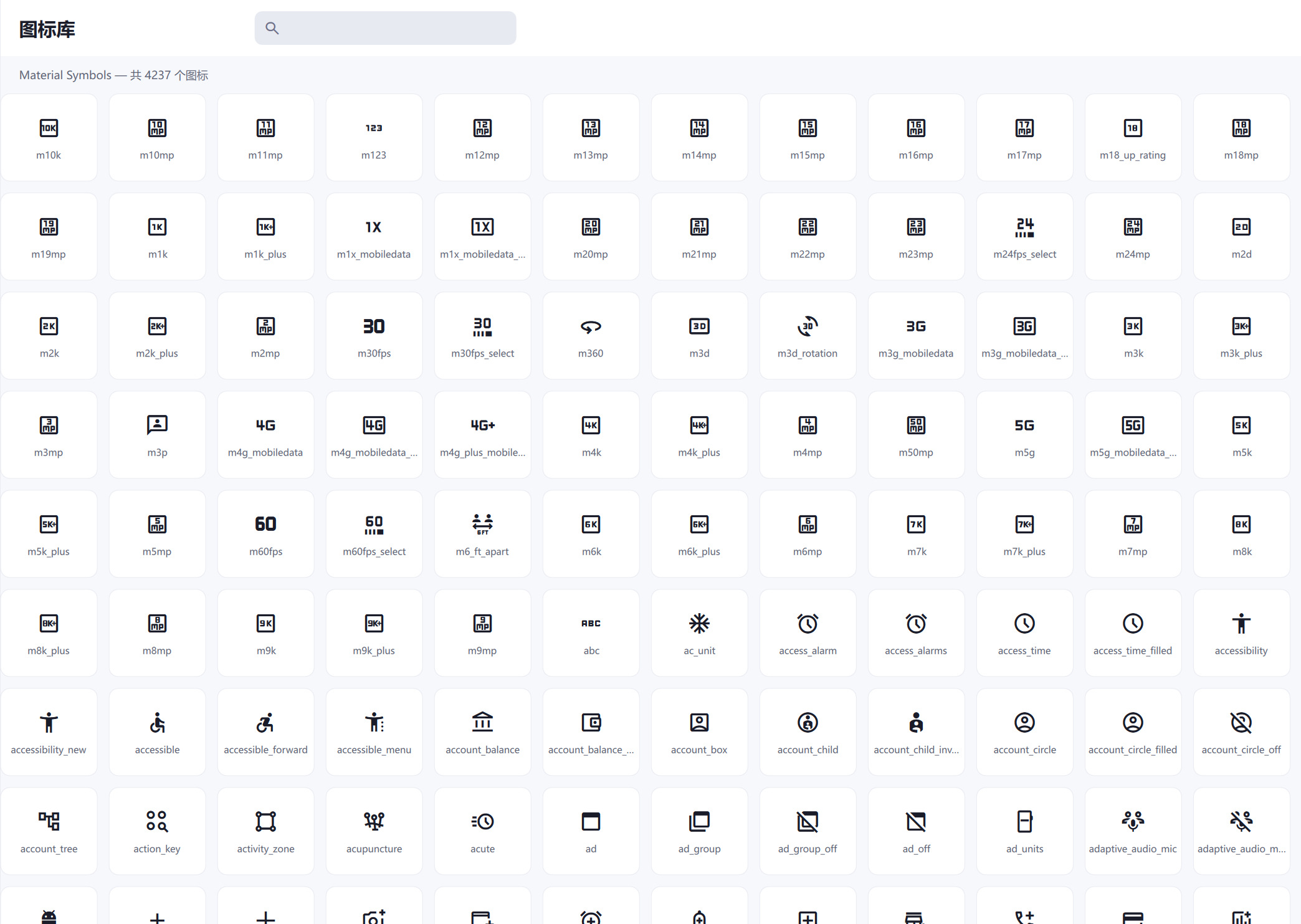The height and width of the screenshot is (924, 1301).
Task: Select the m8k icon card
Action: coord(1241,534)
